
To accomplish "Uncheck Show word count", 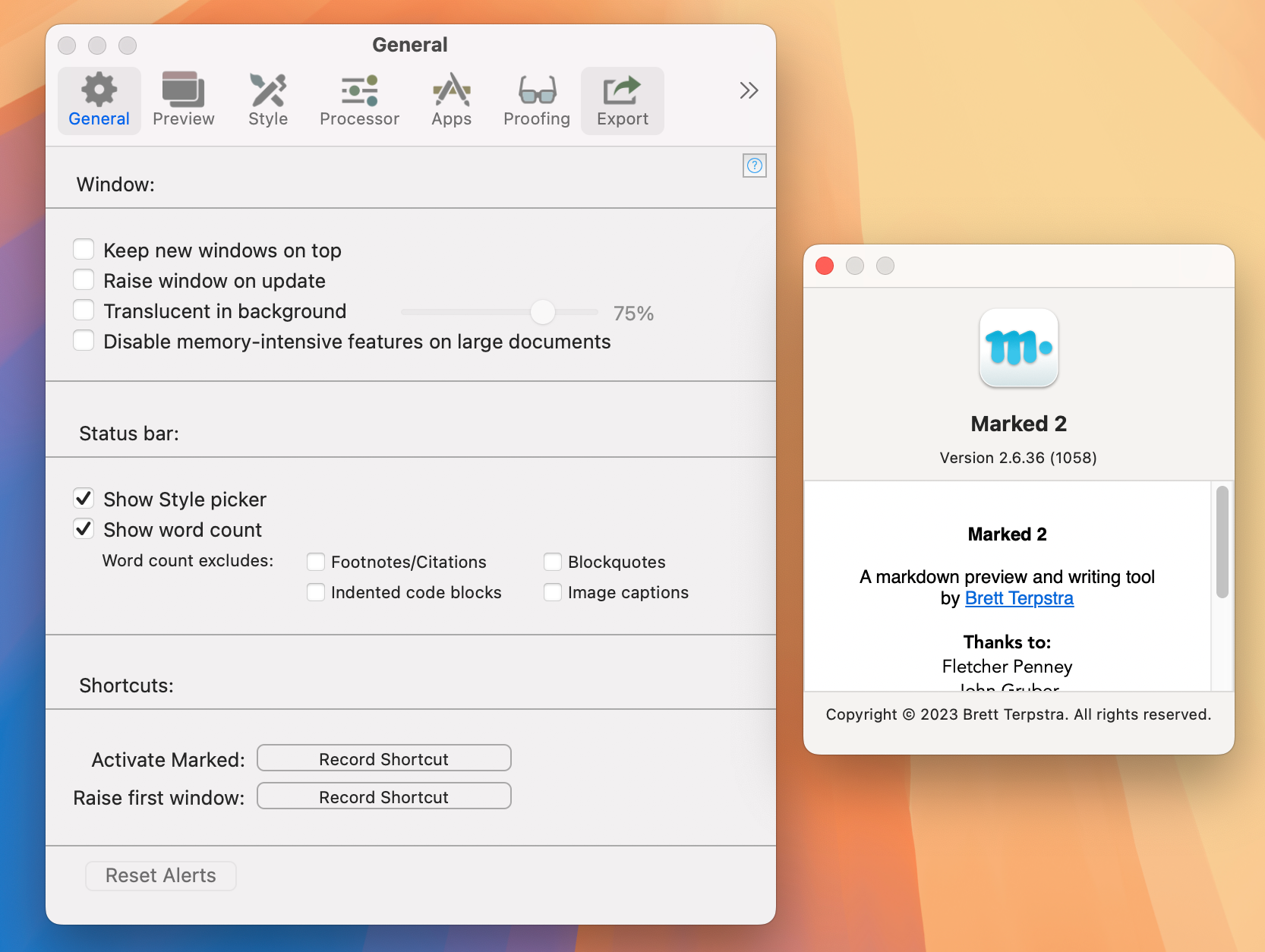I will [x=84, y=529].
